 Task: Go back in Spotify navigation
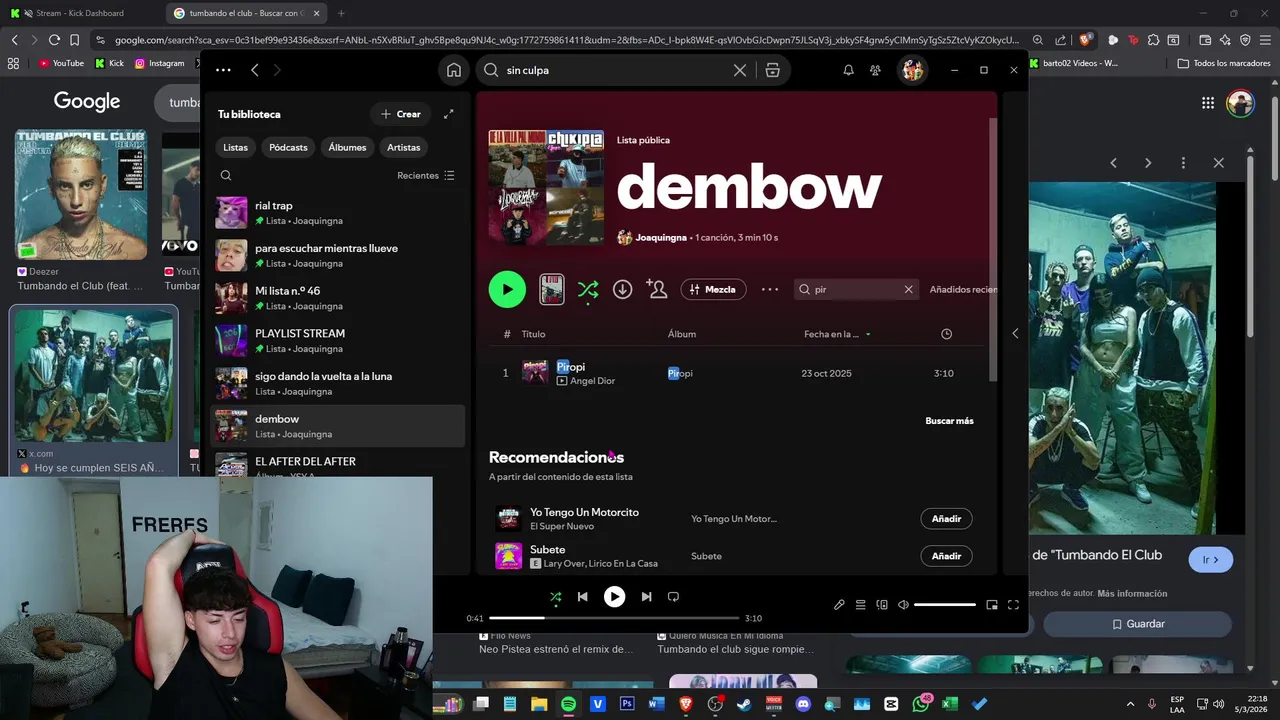pos(255,70)
